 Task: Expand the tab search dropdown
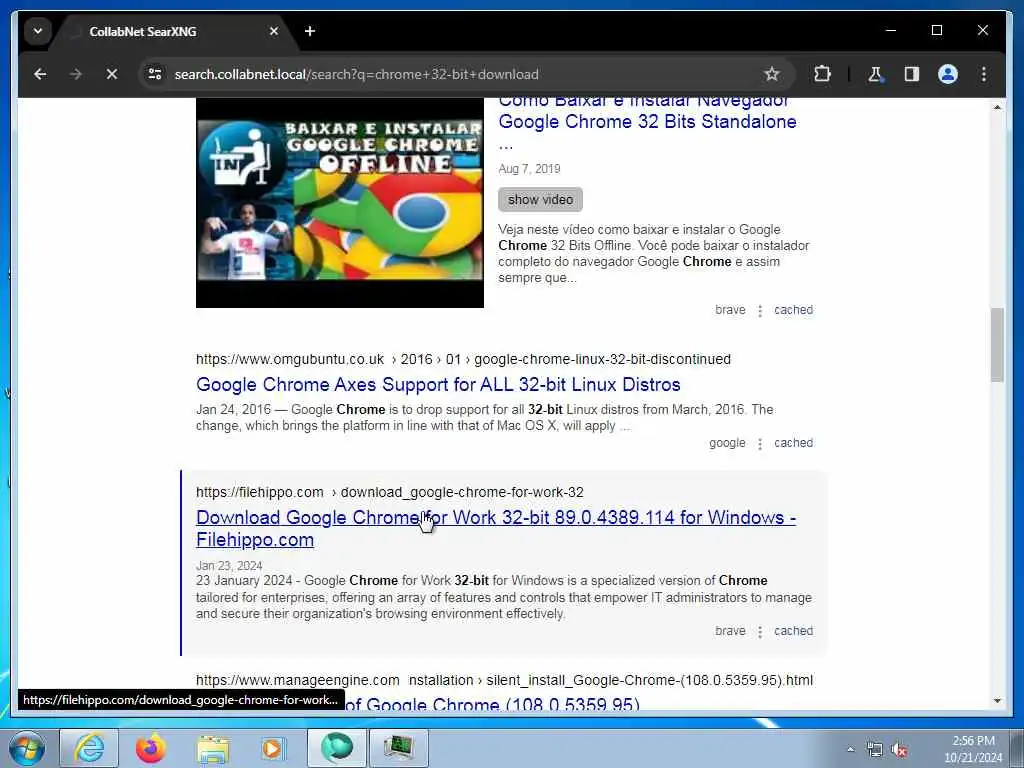(38, 31)
